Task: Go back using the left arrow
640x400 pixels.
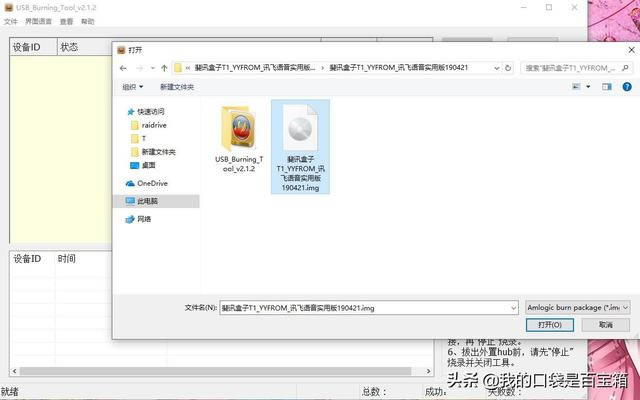Action: (x=125, y=67)
